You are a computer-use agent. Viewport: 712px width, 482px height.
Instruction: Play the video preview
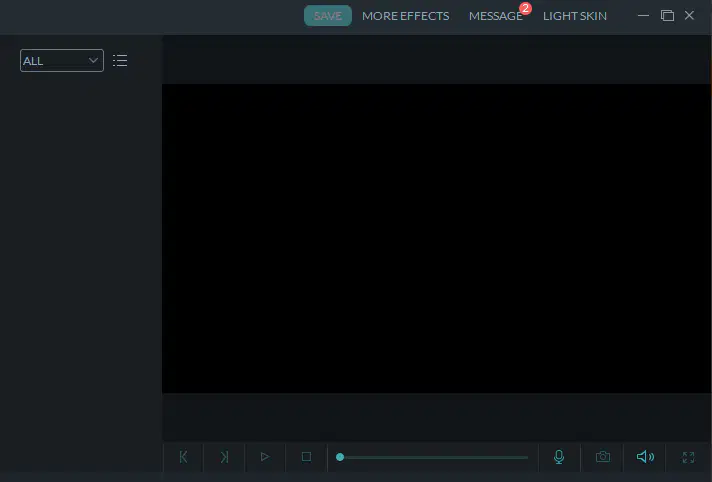pyautogui.click(x=265, y=457)
